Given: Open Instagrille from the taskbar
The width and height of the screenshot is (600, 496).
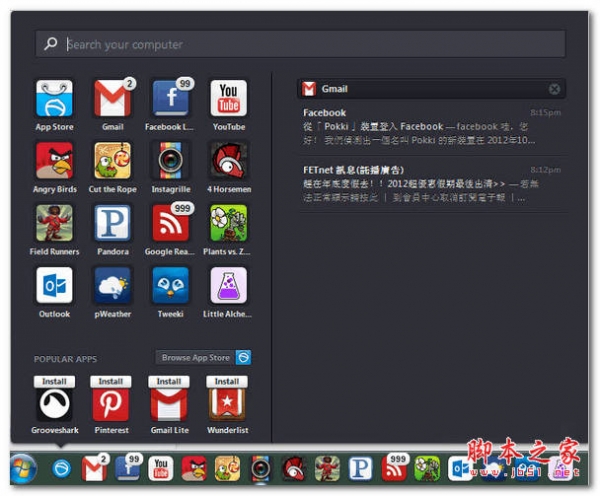Looking at the screenshot, I should click(x=261, y=469).
